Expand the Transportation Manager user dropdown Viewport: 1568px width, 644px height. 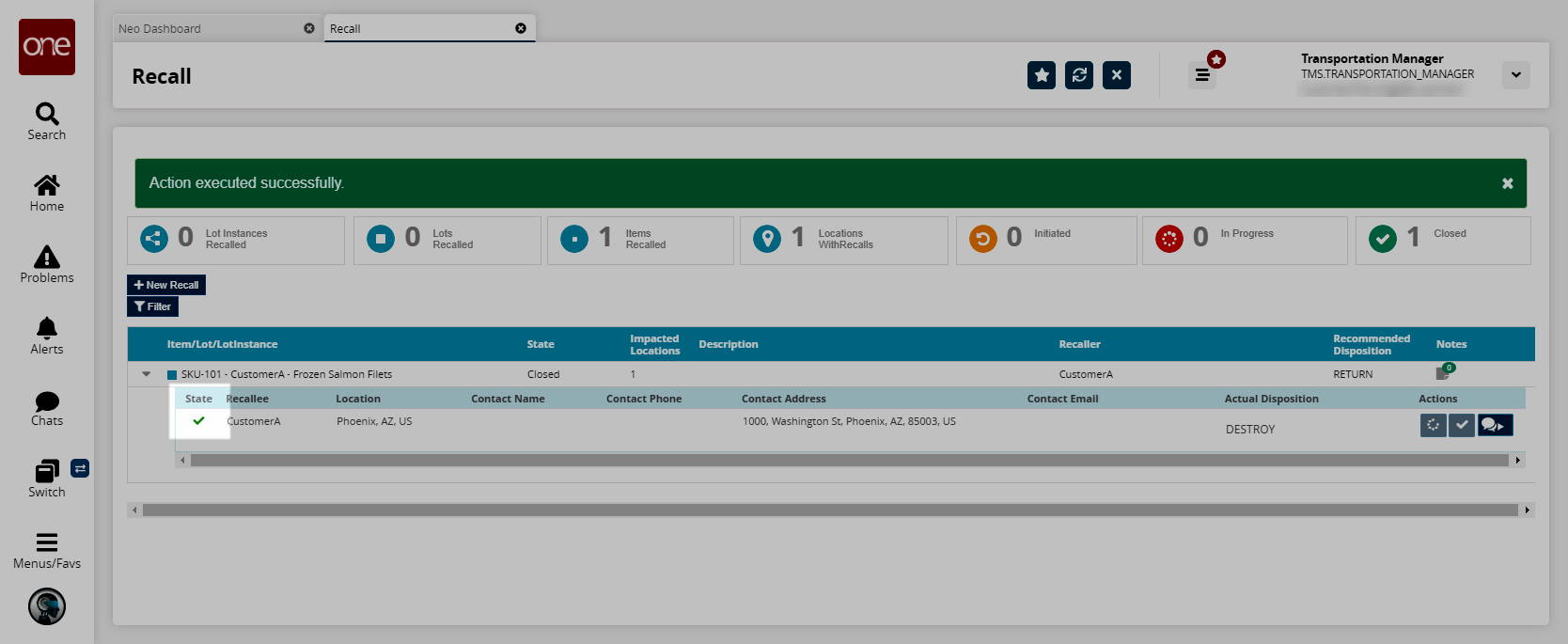click(x=1515, y=75)
